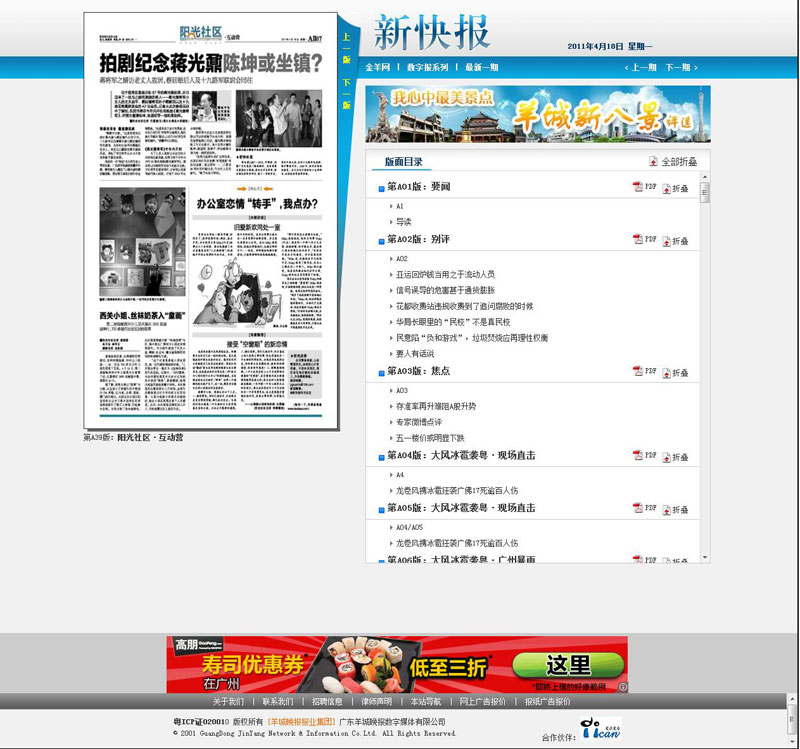800x749 pixels.
Task: Open the A04/A05 item in the list
Action: click(x=409, y=527)
